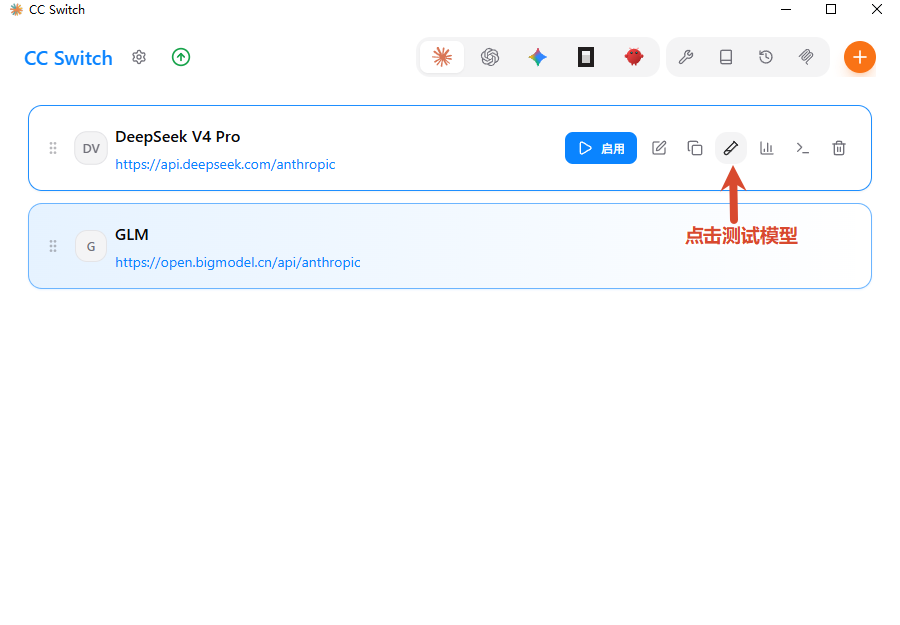Delete the DeepSeek V4 Pro provider
Viewport: 900px width, 625px height.
coord(839,148)
